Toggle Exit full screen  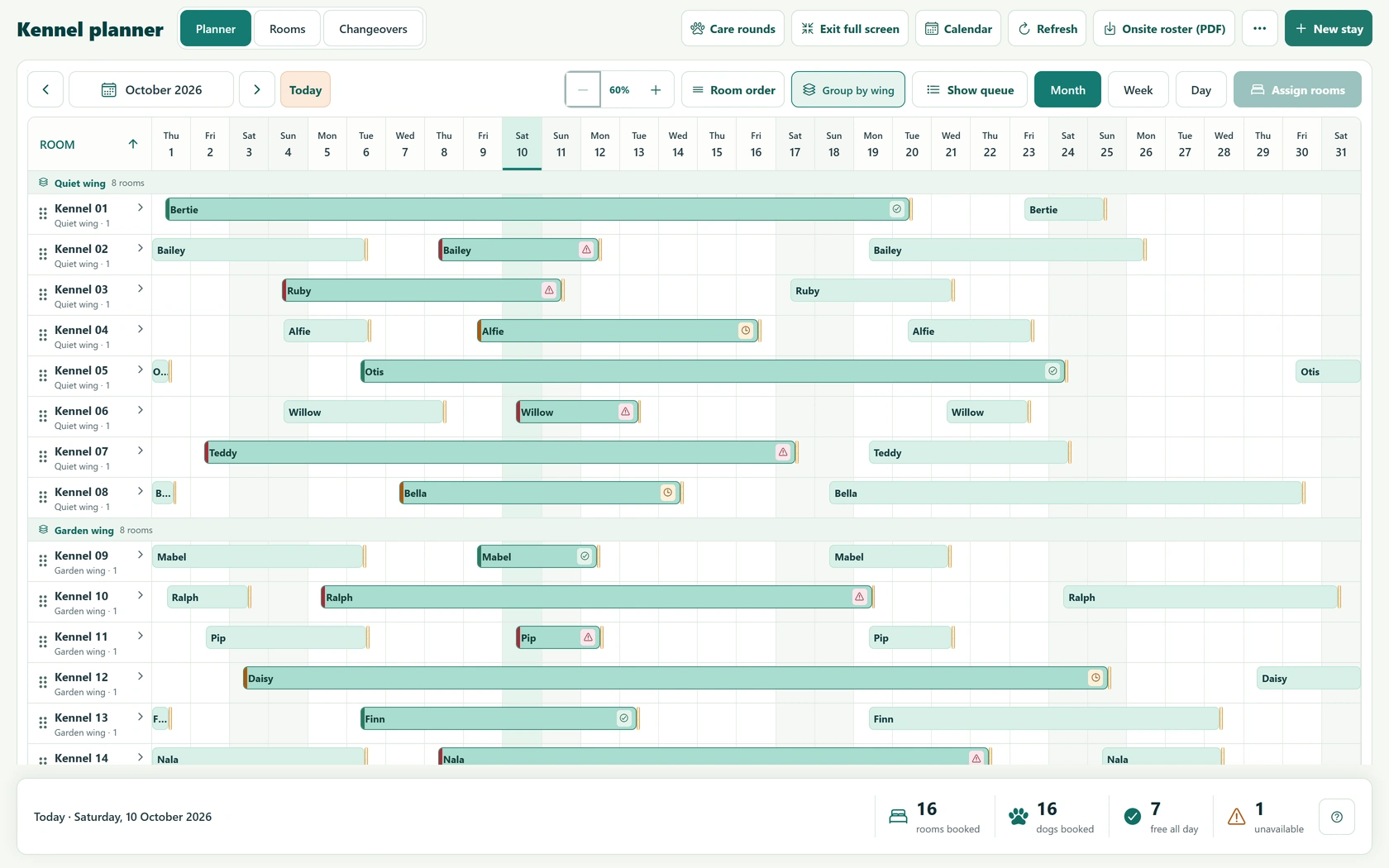point(850,28)
